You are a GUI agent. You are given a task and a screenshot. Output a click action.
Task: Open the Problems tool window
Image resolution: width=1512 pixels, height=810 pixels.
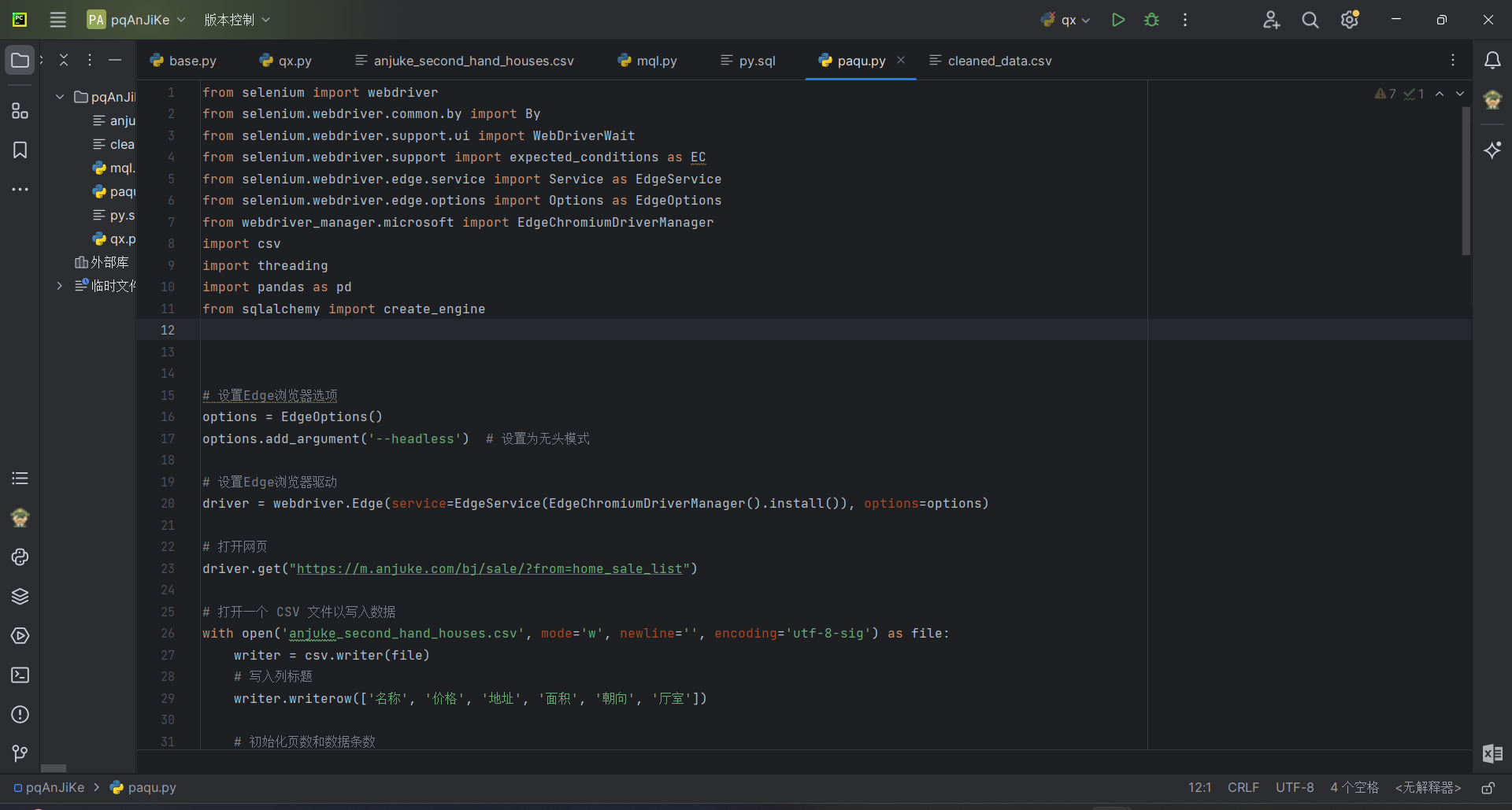pyautogui.click(x=20, y=714)
